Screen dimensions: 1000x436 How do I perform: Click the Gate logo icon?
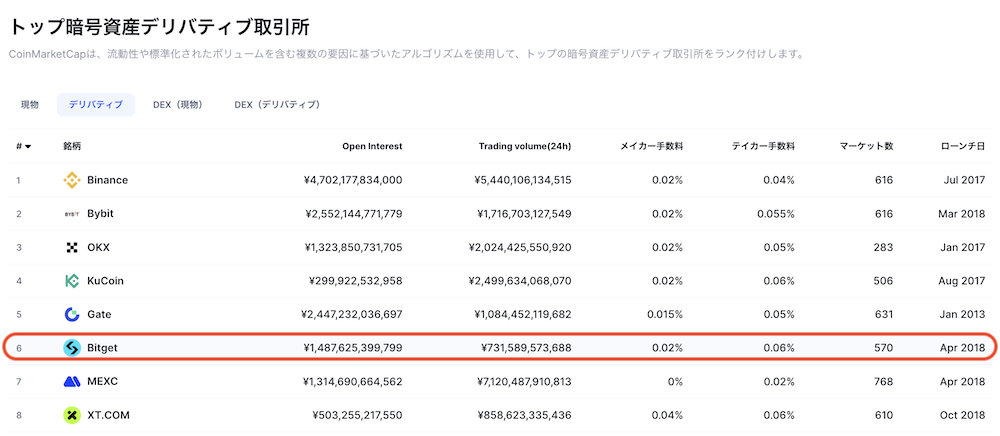pos(72,314)
